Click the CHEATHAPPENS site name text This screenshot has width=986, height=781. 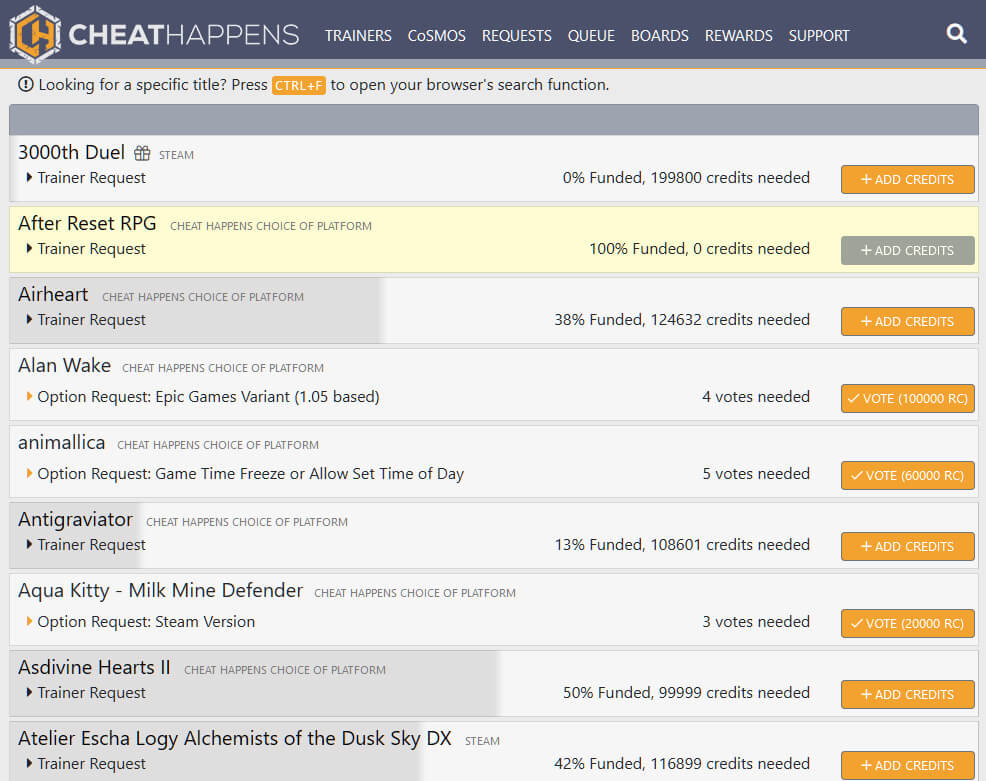(184, 35)
